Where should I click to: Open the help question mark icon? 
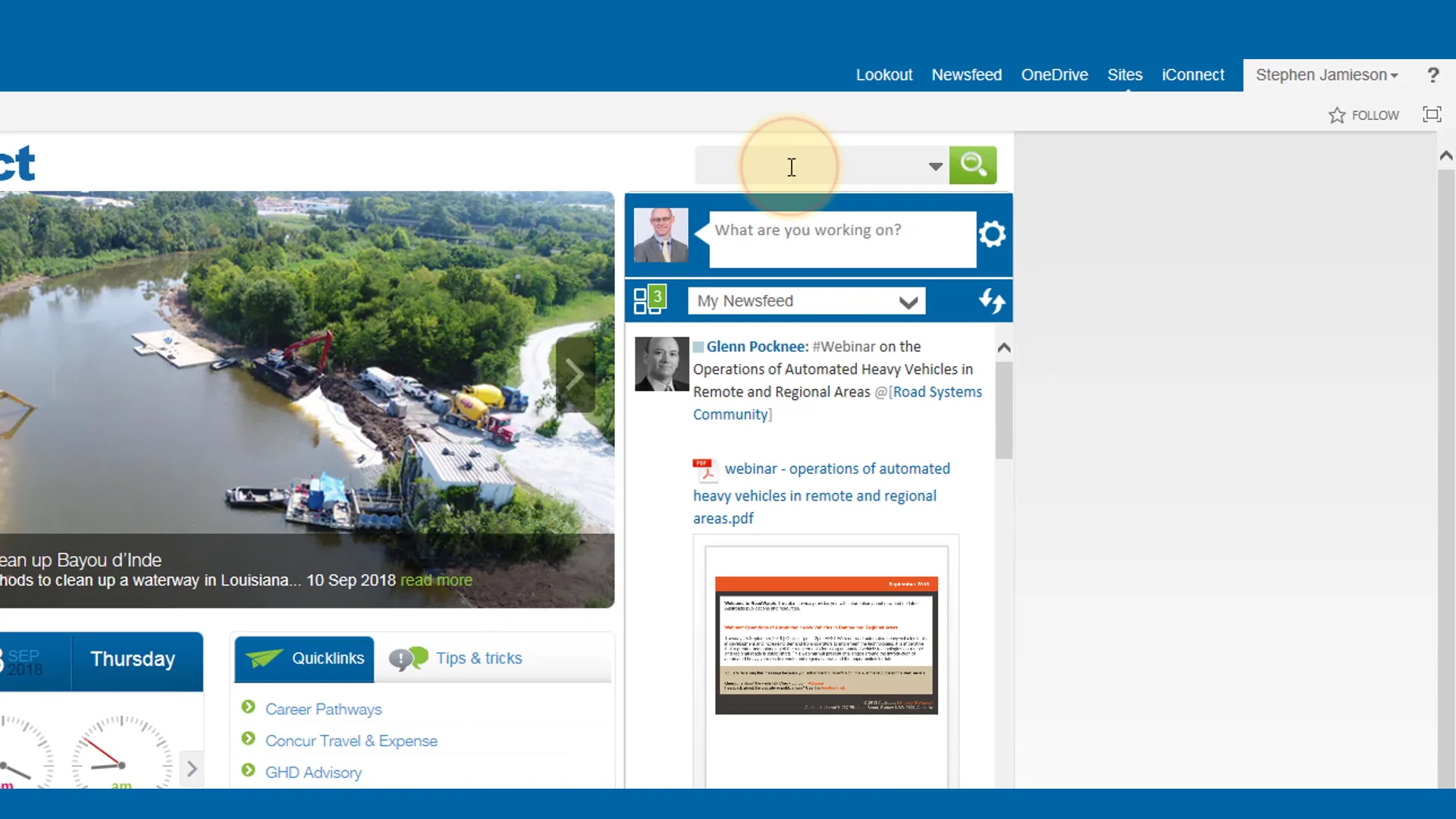[x=1432, y=75]
